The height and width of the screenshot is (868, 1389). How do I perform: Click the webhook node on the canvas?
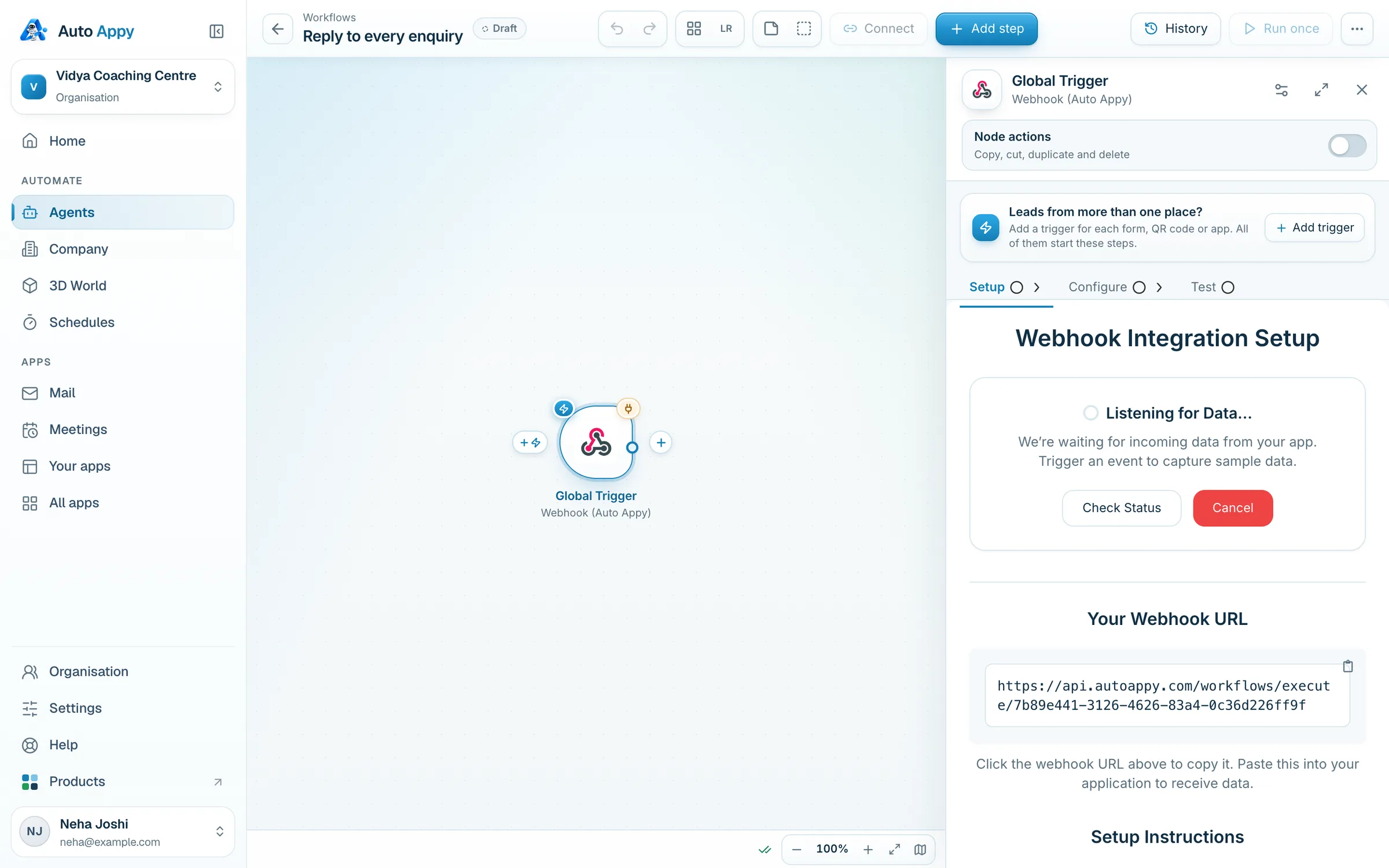(x=596, y=443)
